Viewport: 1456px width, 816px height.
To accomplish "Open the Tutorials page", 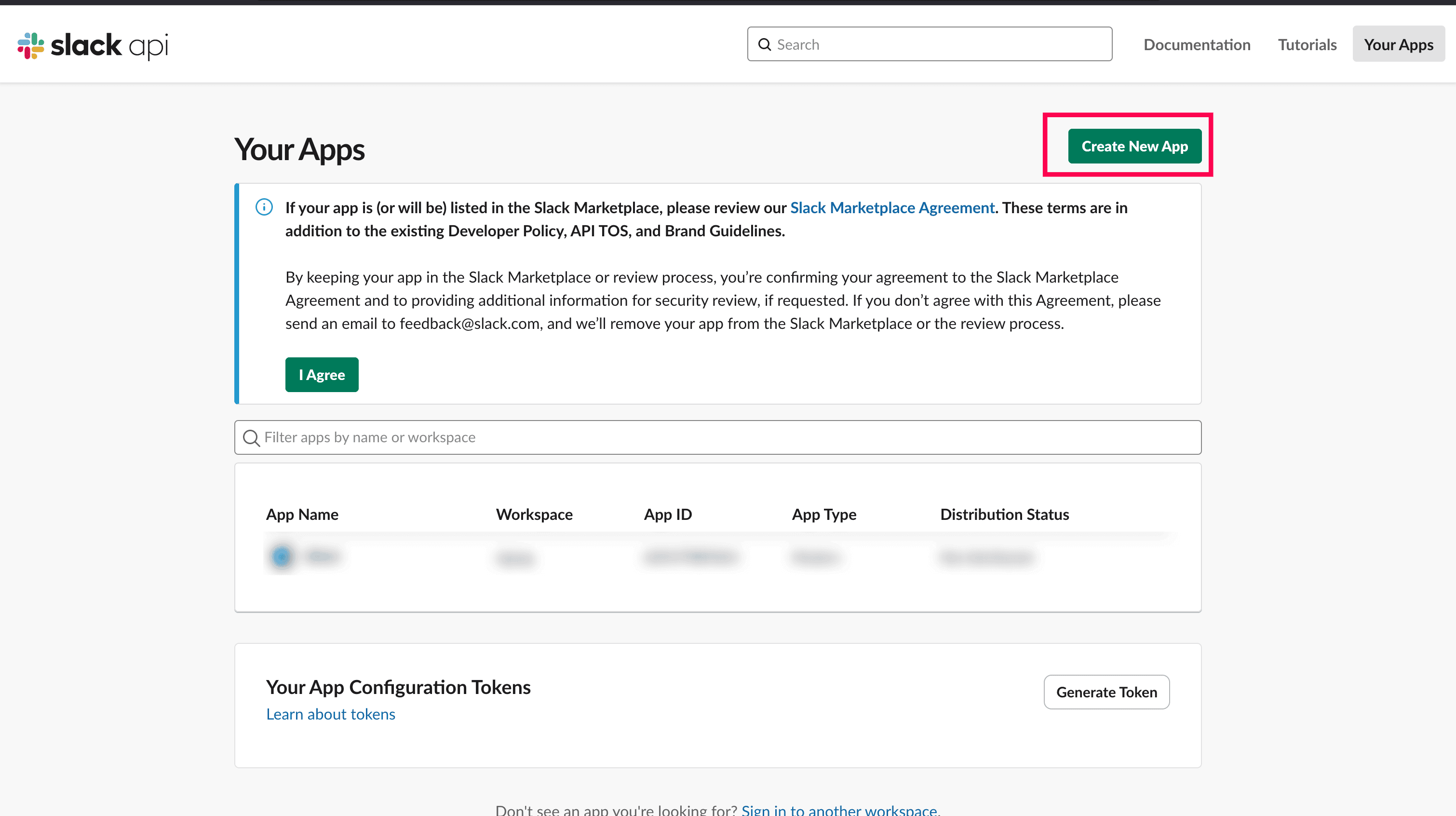I will (x=1307, y=44).
